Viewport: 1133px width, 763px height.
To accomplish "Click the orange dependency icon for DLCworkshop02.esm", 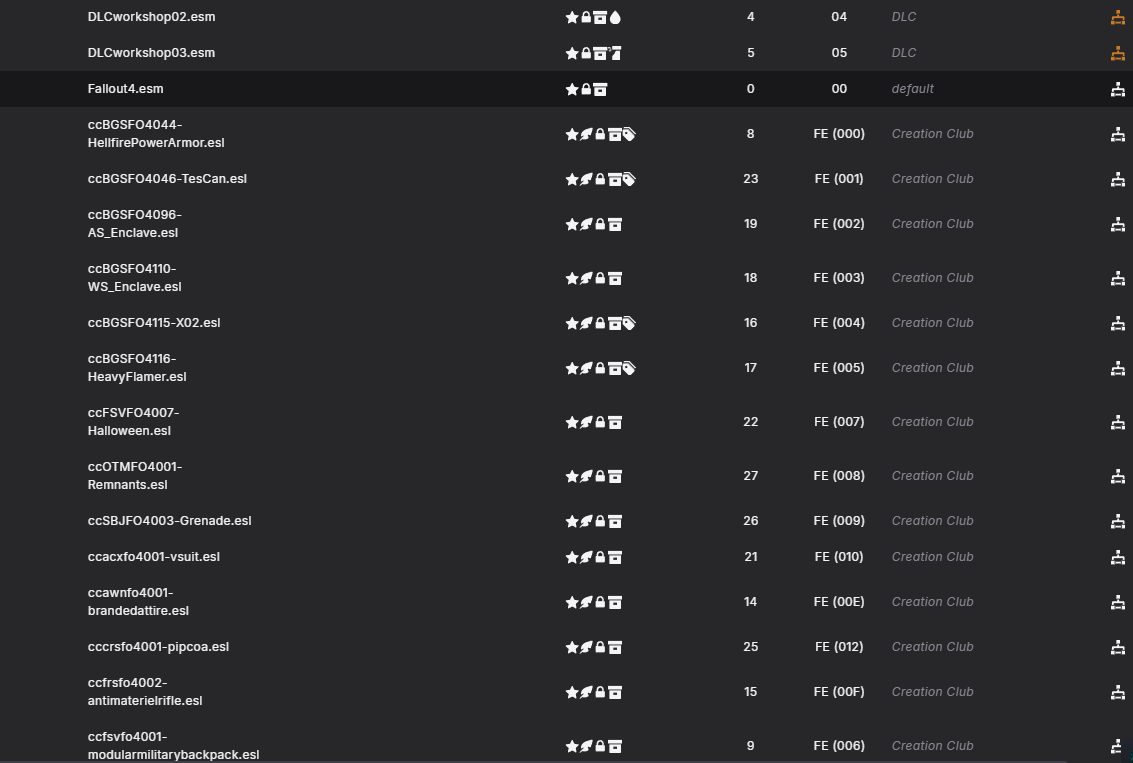I will pos(1118,17).
